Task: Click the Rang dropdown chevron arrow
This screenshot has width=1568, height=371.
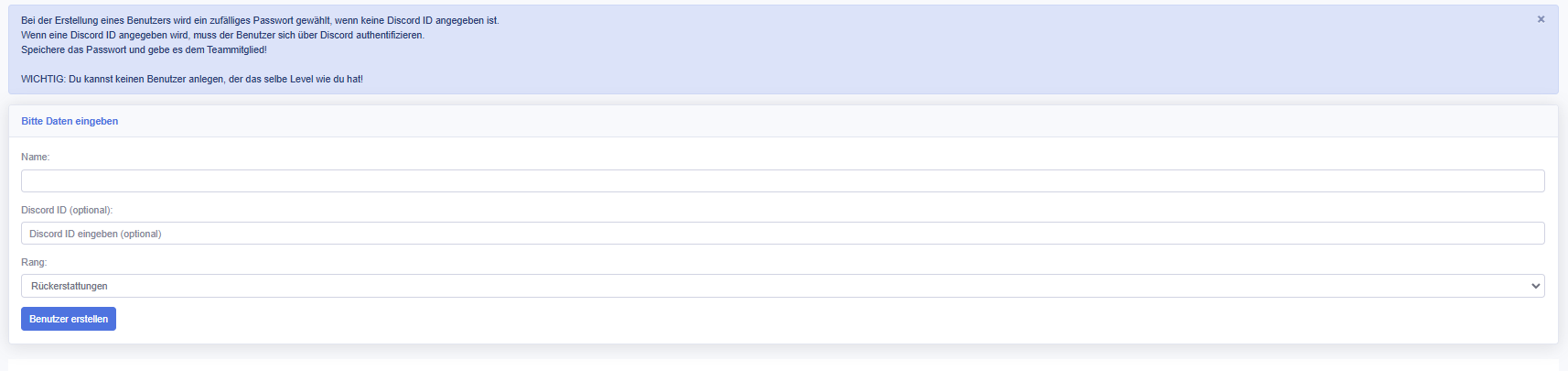Action: click(1535, 286)
